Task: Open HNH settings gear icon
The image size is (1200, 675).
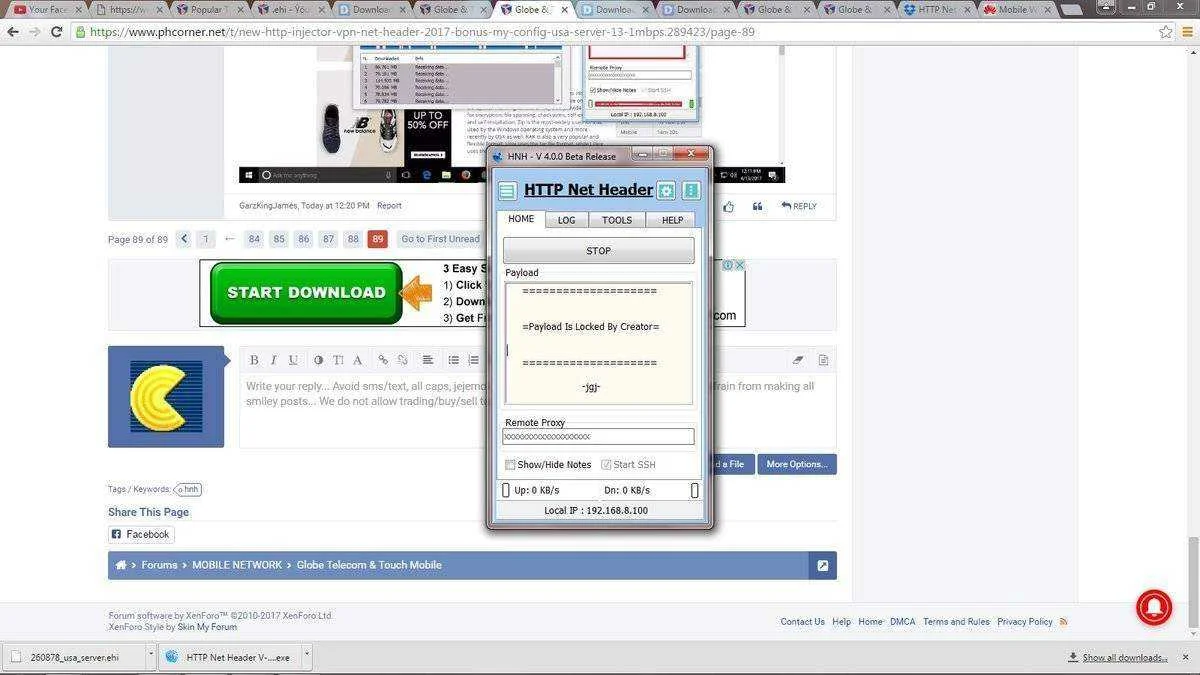Action: click(666, 191)
